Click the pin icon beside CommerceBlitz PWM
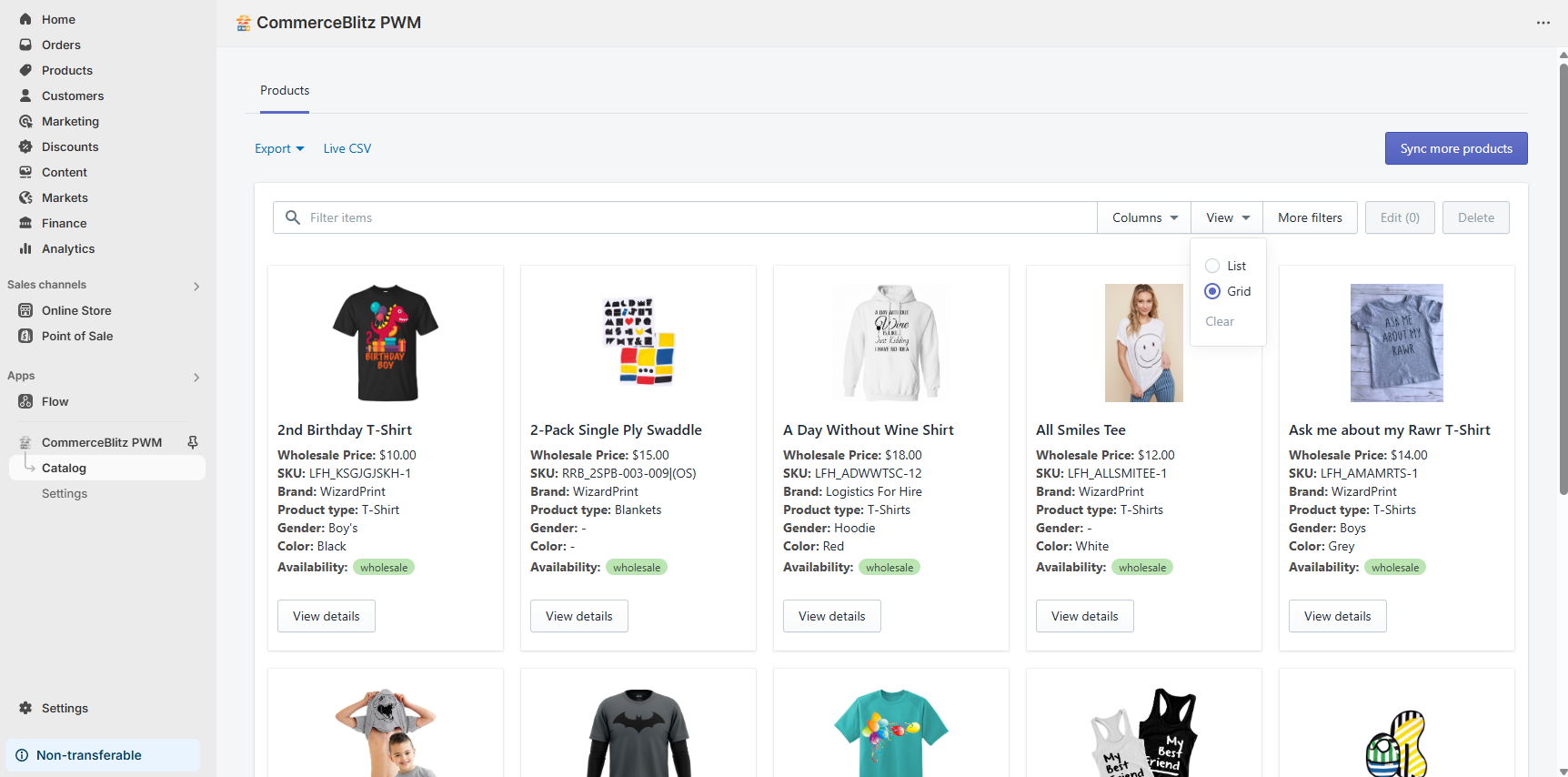The width and height of the screenshot is (1568, 777). coord(193,442)
